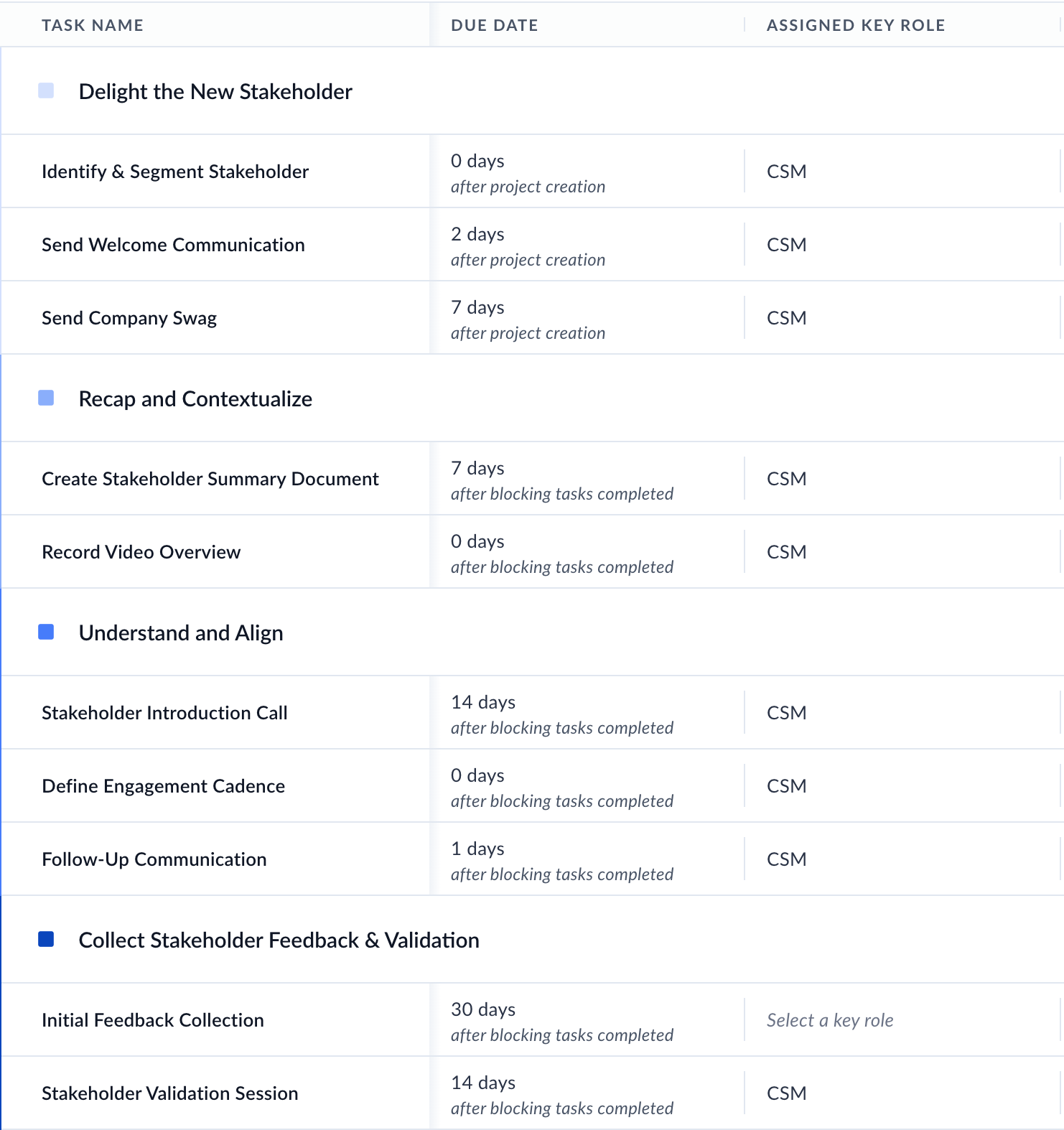The height and width of the screenshot is (1130, 1064).
Task: Click the DUE DATE column header
Action: pos(495,25)
